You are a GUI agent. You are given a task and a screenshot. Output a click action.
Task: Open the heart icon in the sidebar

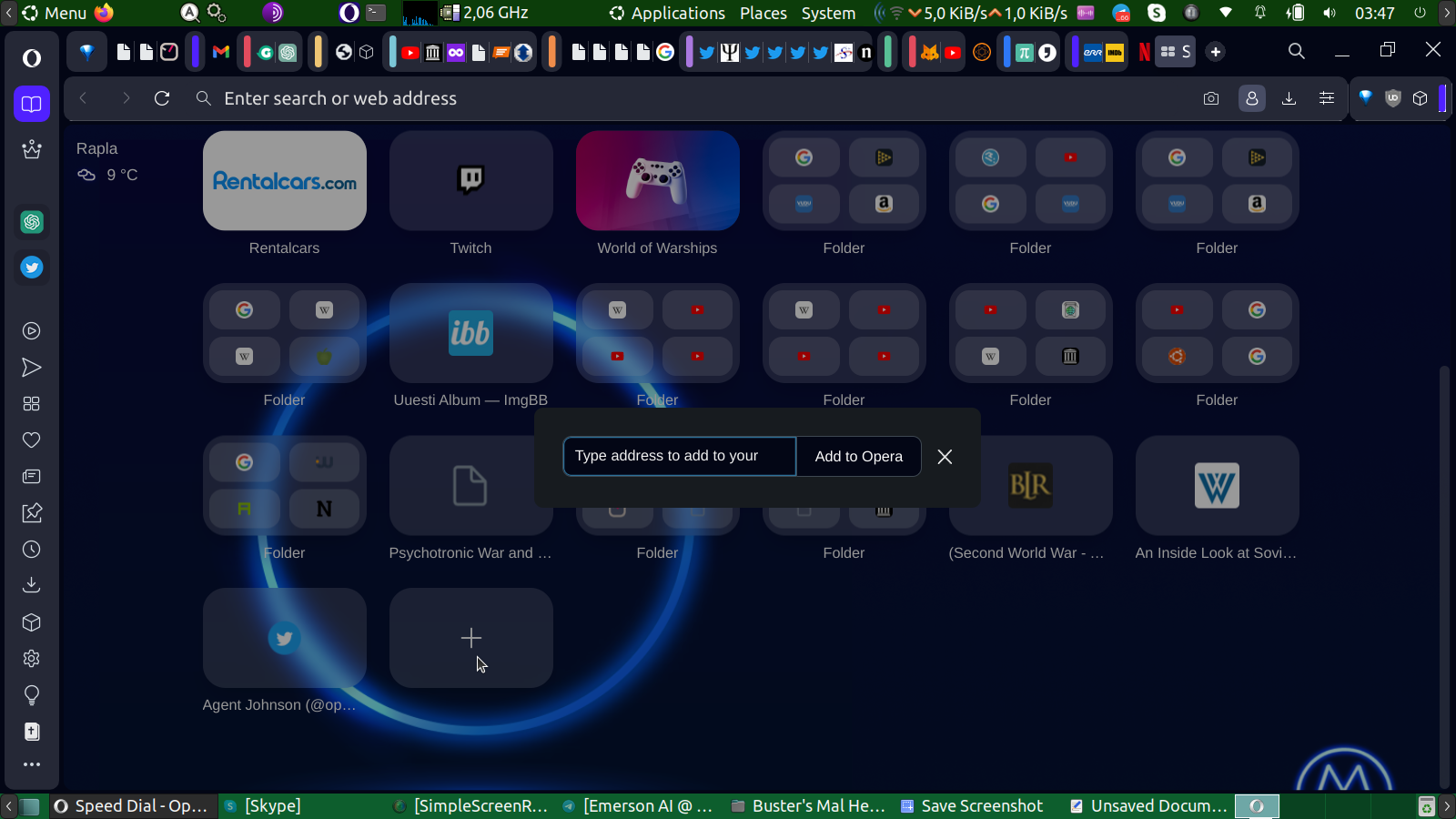[32, 440]
